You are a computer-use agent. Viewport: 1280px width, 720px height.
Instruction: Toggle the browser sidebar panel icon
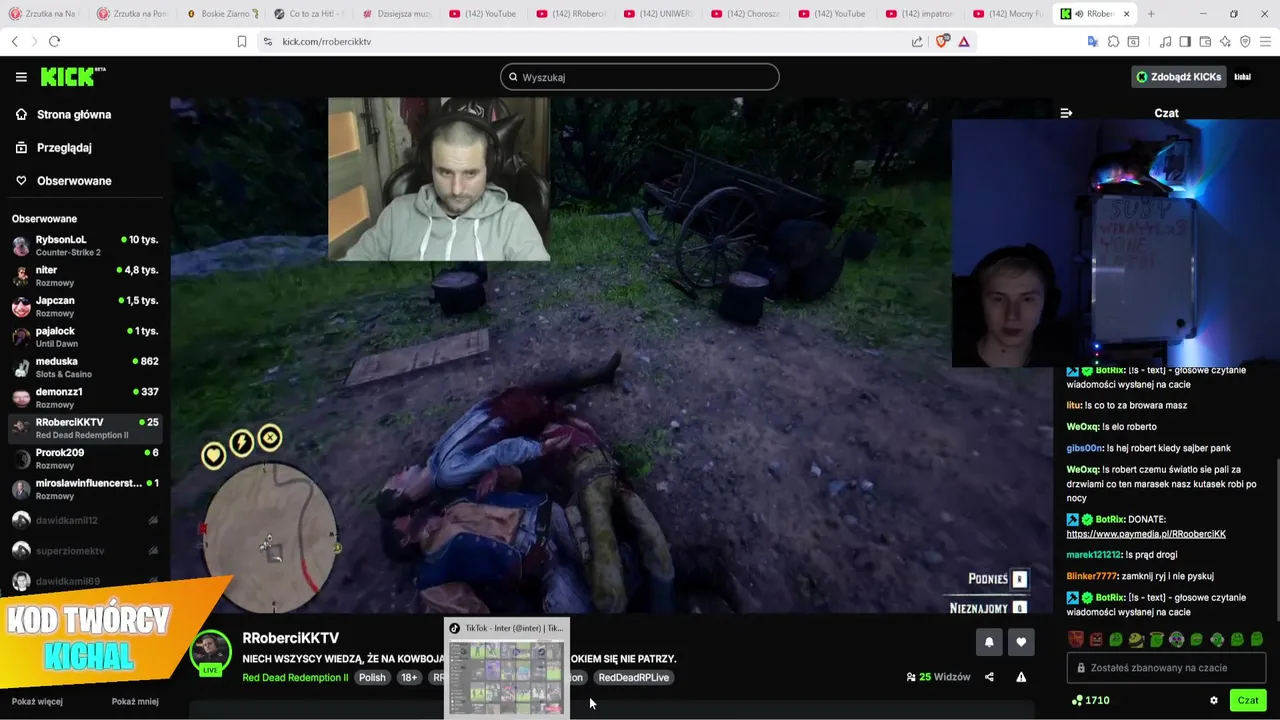[1185, 41]
